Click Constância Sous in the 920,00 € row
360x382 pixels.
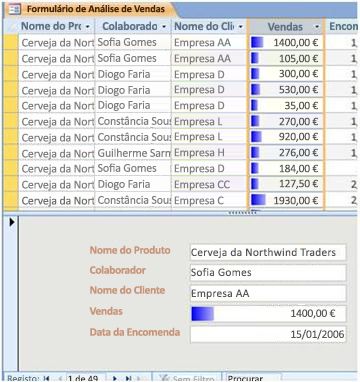point(133,137)
